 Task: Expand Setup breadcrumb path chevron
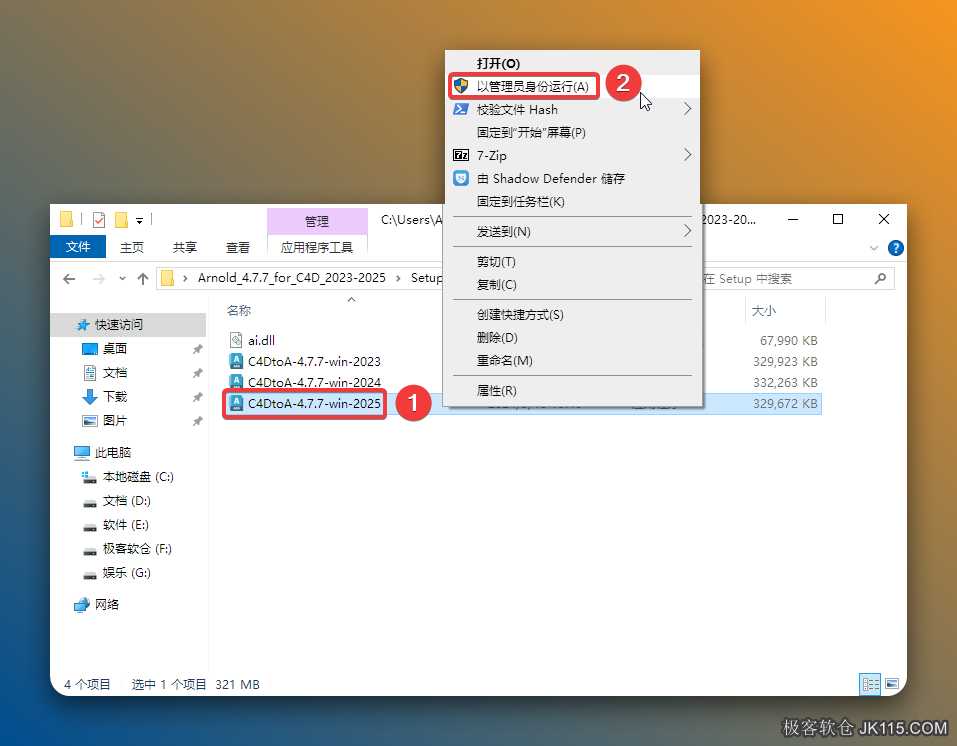click(x=398, y=278)
